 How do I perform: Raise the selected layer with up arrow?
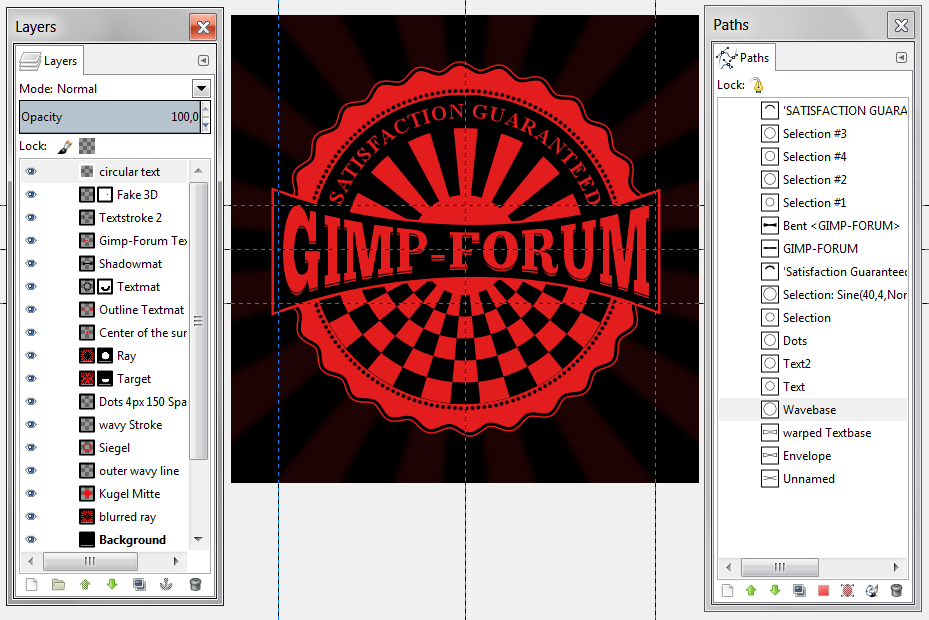pyautogui.click(x=85, y=585)
